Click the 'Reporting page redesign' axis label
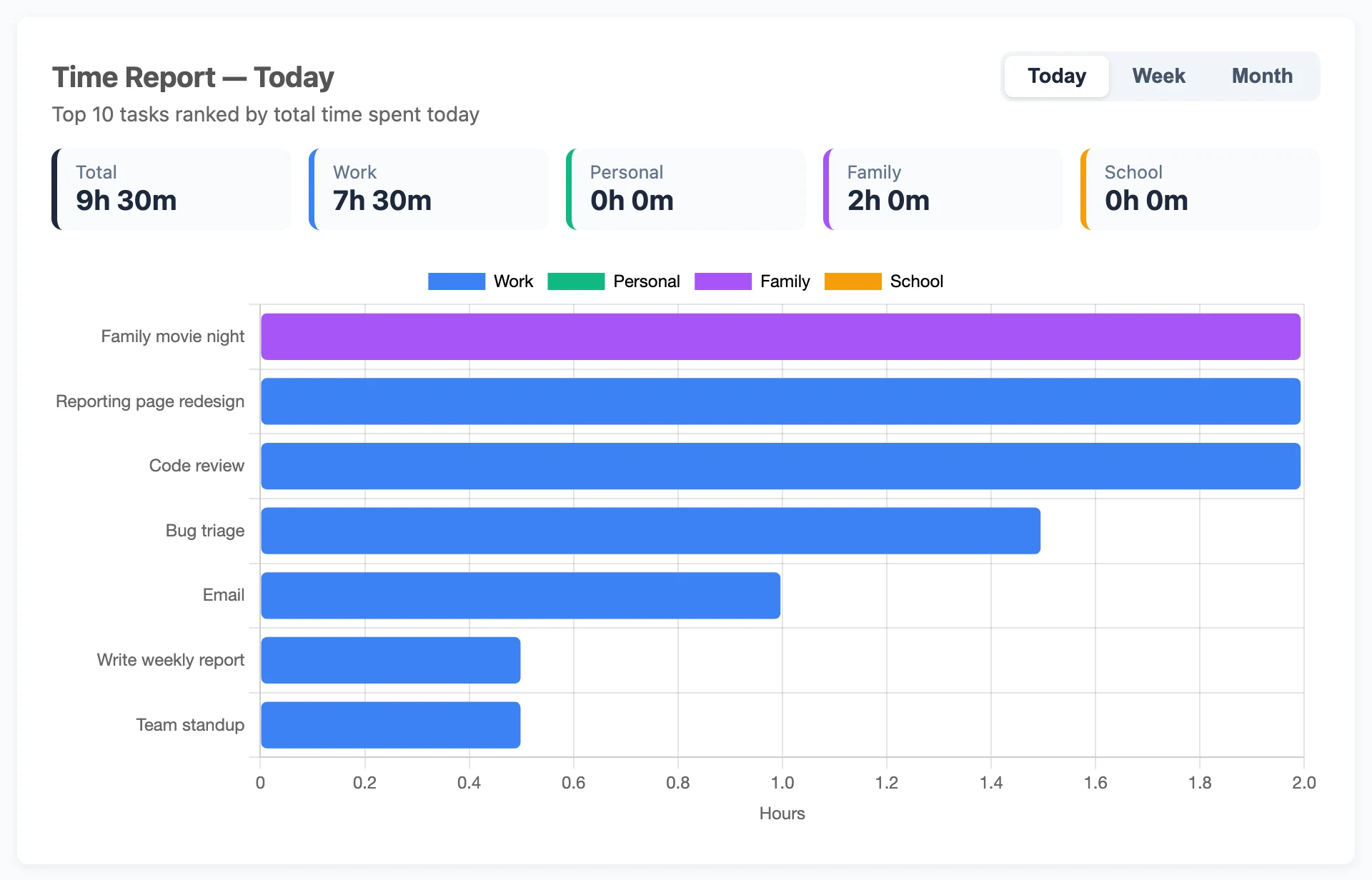Image resolution: width=1372 pixels, height=880 pixels. click(x=150, y=401)
